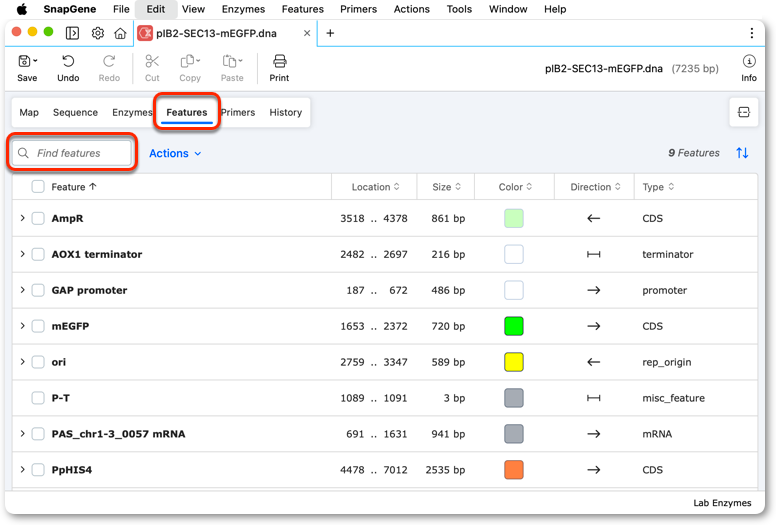
Task: Click the pIB2-SEC13-mEGFP.dna file tab icon
Action: click(145, 33)
